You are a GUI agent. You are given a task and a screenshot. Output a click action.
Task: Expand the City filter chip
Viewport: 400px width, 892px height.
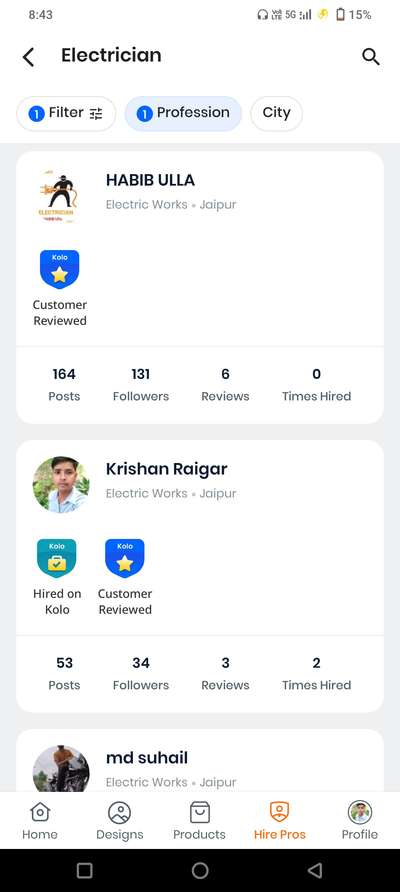pos(277,113)
